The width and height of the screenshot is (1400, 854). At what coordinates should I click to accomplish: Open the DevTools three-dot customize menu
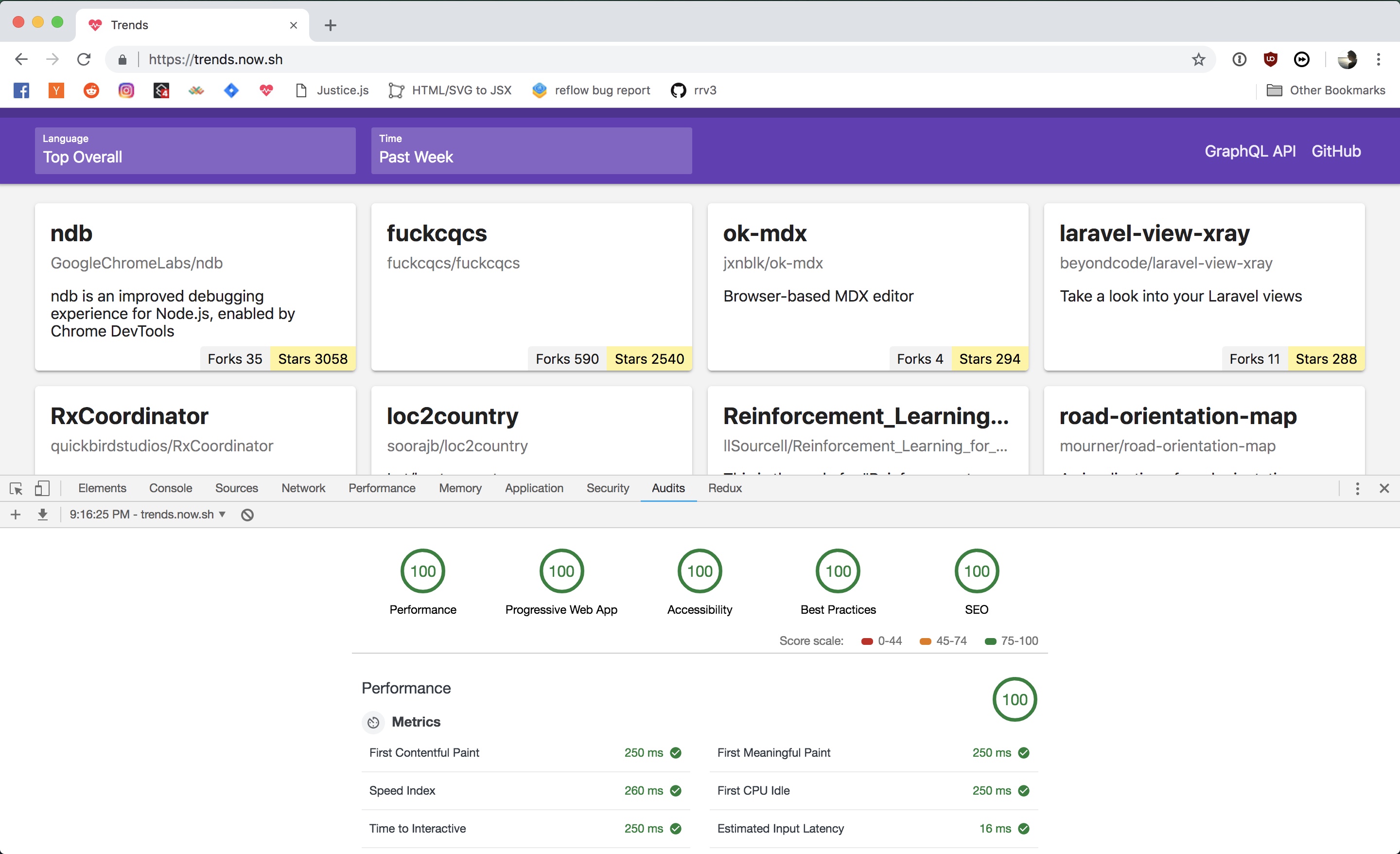[1357, 488]
